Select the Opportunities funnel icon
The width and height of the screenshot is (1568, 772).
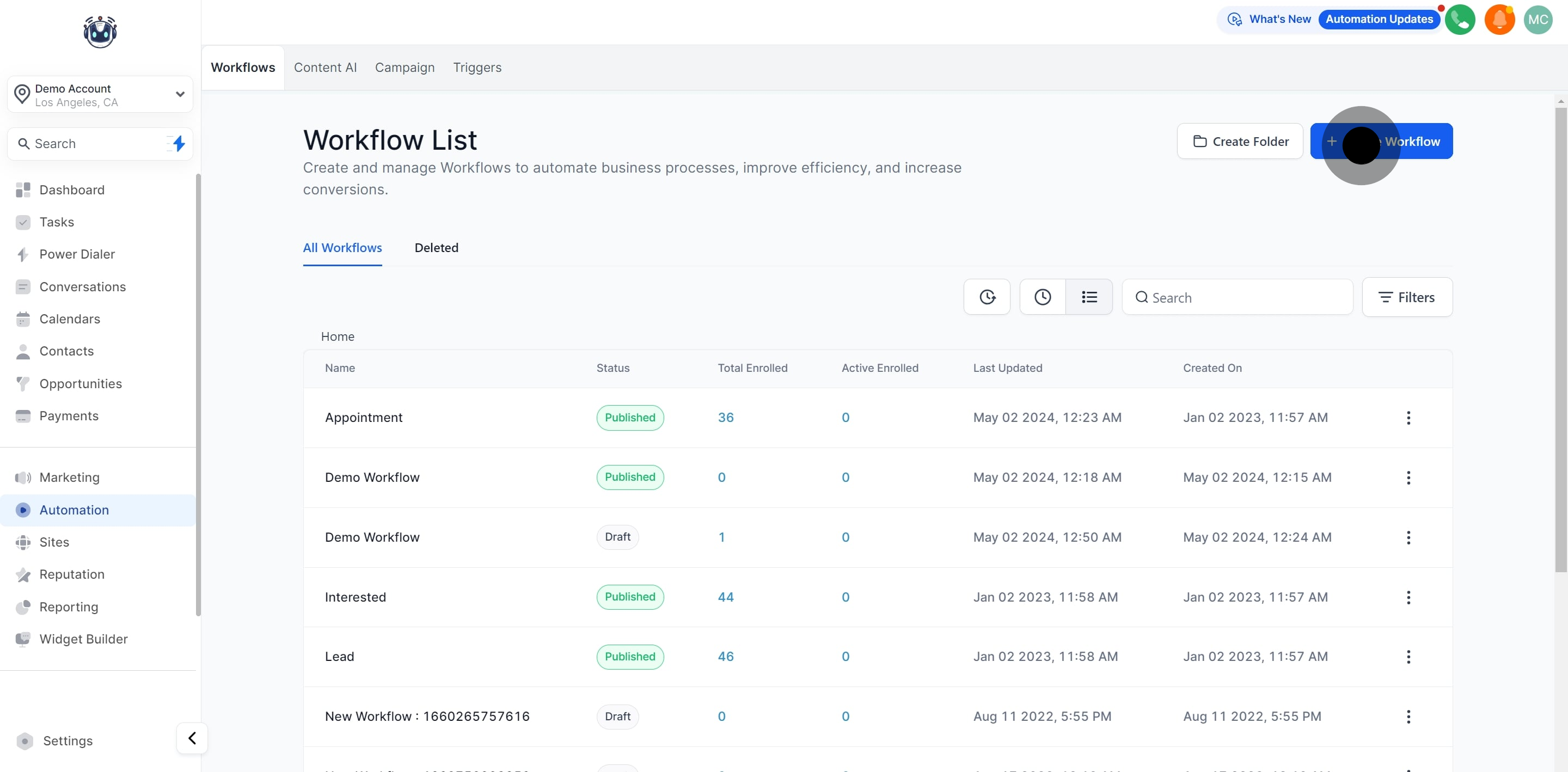(x=22, y=384)
